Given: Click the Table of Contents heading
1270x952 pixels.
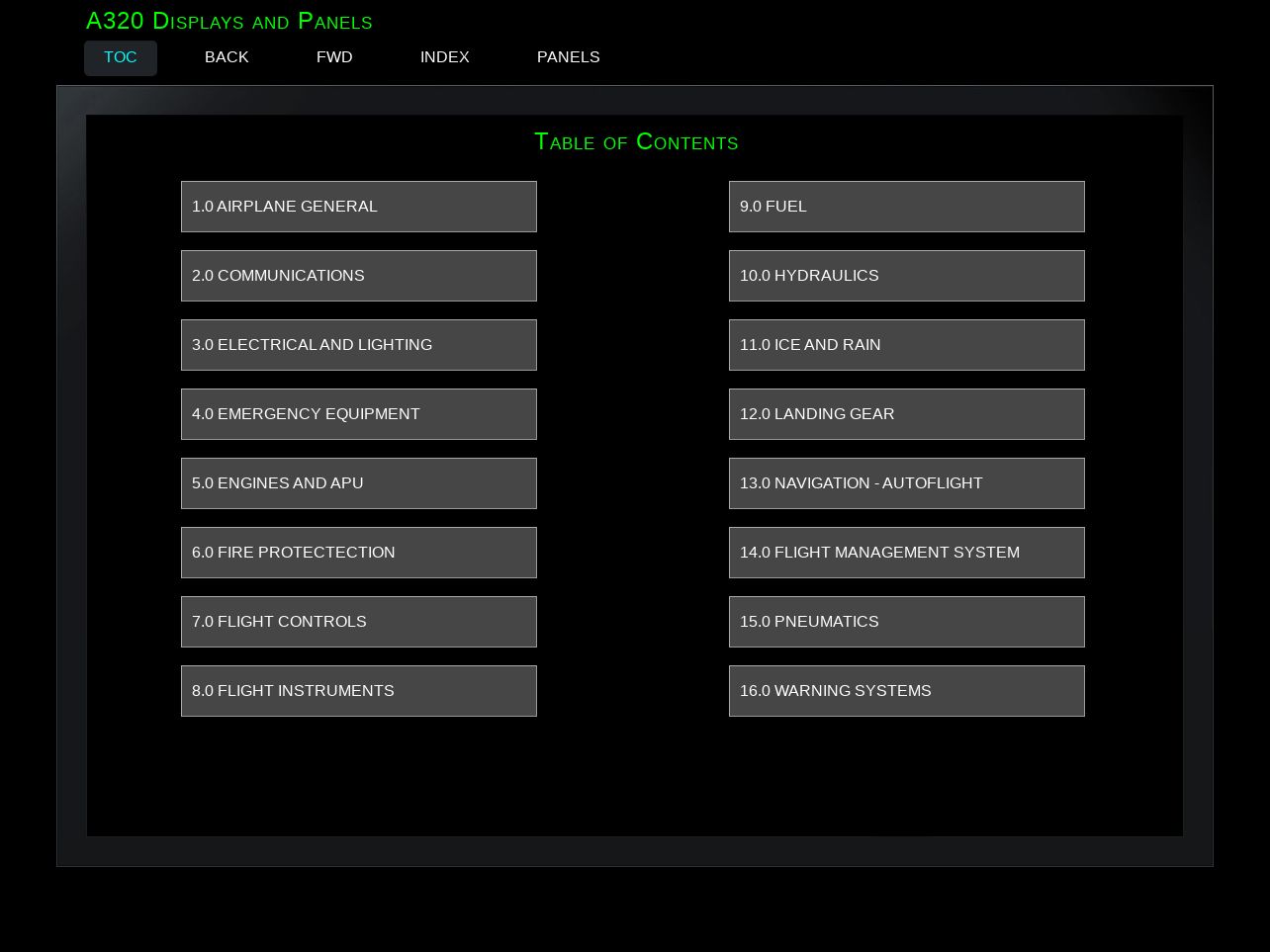Looking at the screenshot, I should (636, 141).
